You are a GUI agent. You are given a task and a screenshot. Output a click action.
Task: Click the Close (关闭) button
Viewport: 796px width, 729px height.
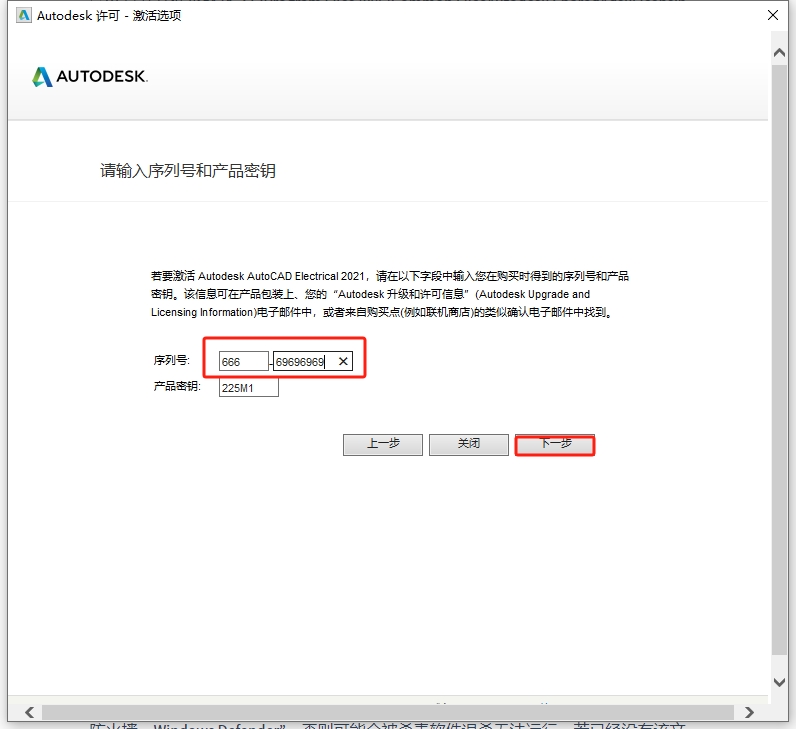click(x=469, y=445)
